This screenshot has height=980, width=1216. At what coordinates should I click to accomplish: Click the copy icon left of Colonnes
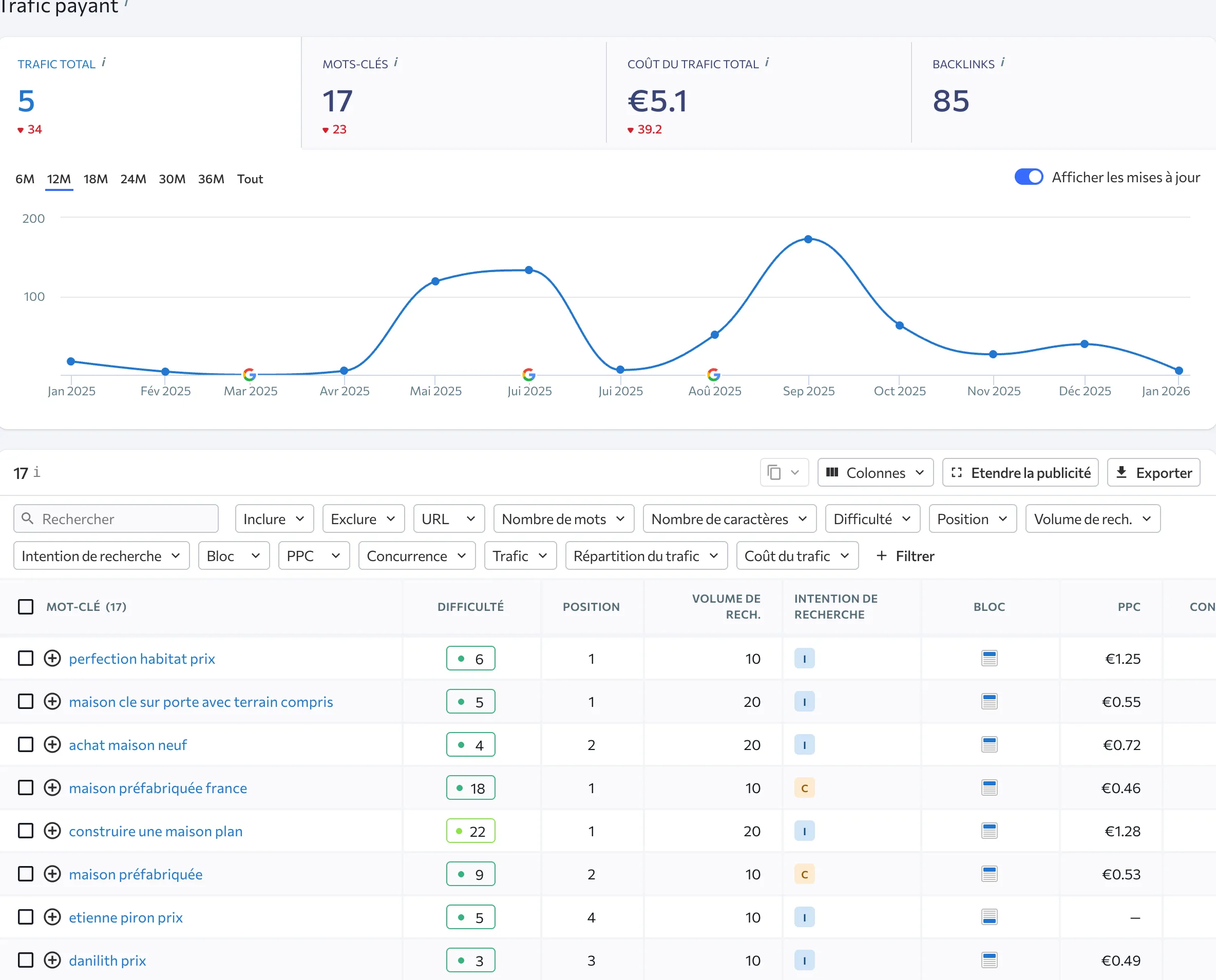pyautogui.click(x=774, y=472)
